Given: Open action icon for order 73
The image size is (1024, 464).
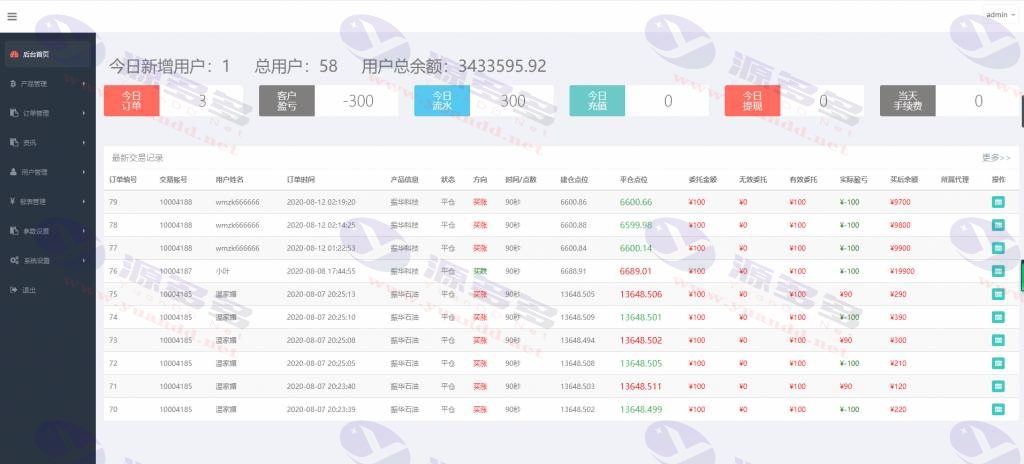Looking at the screenshot, I should tap(998, 340).
